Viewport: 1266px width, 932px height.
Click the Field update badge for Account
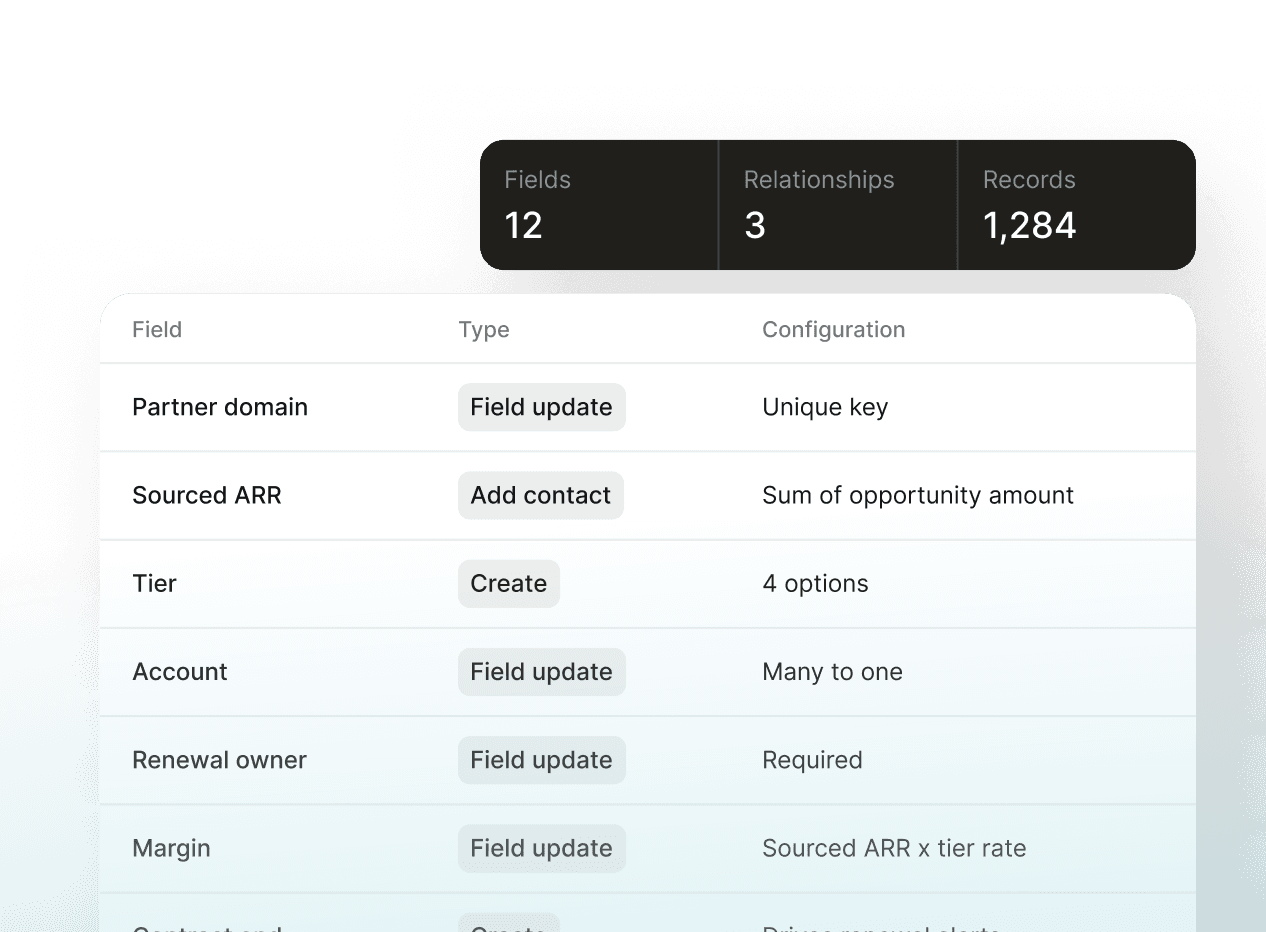tap(542, 672)
